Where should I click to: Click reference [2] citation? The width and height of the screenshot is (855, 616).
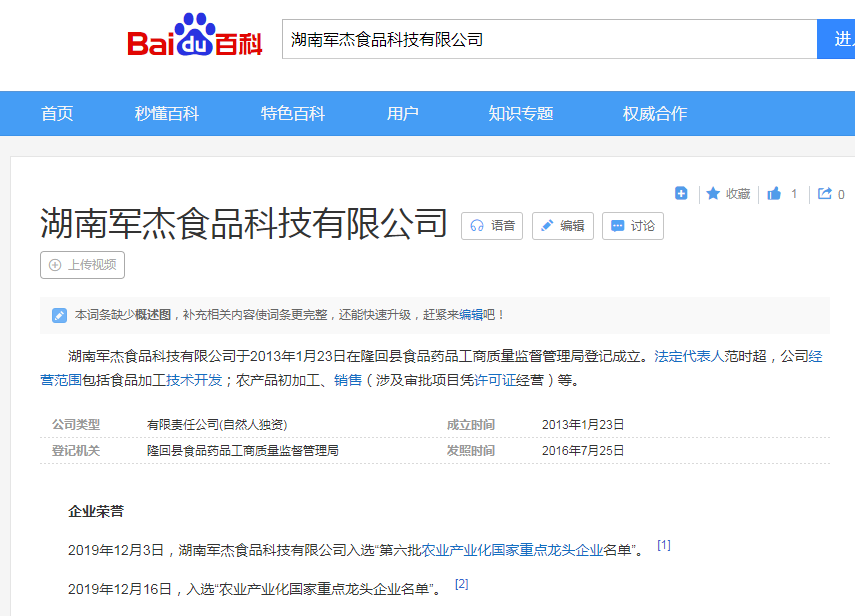[x=461, y=584]
